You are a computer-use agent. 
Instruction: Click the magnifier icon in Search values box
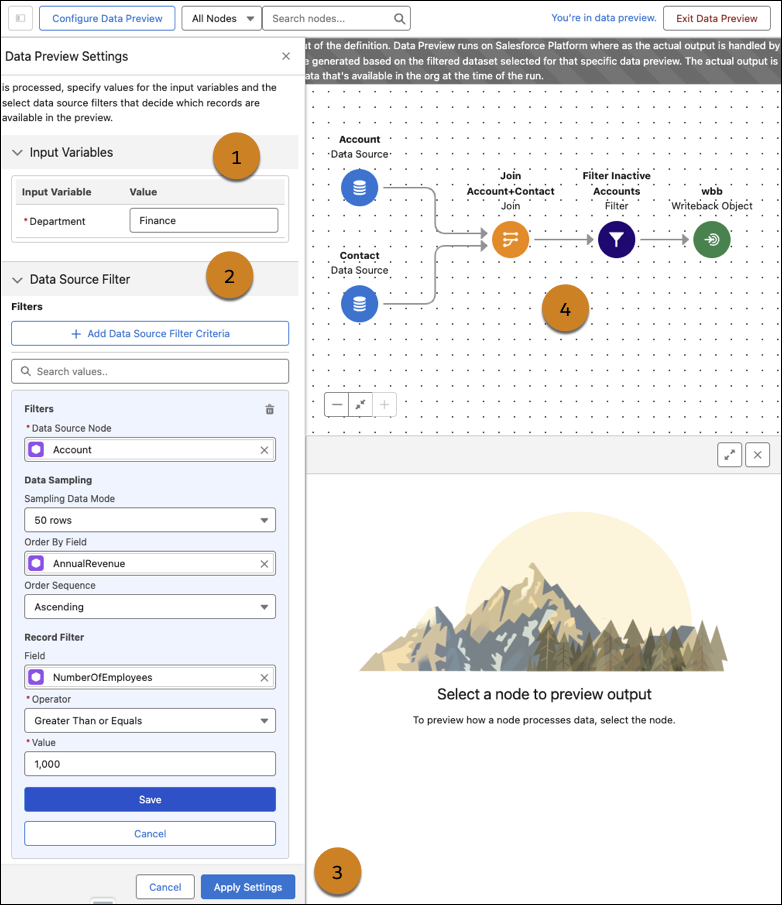pos(26,371)
